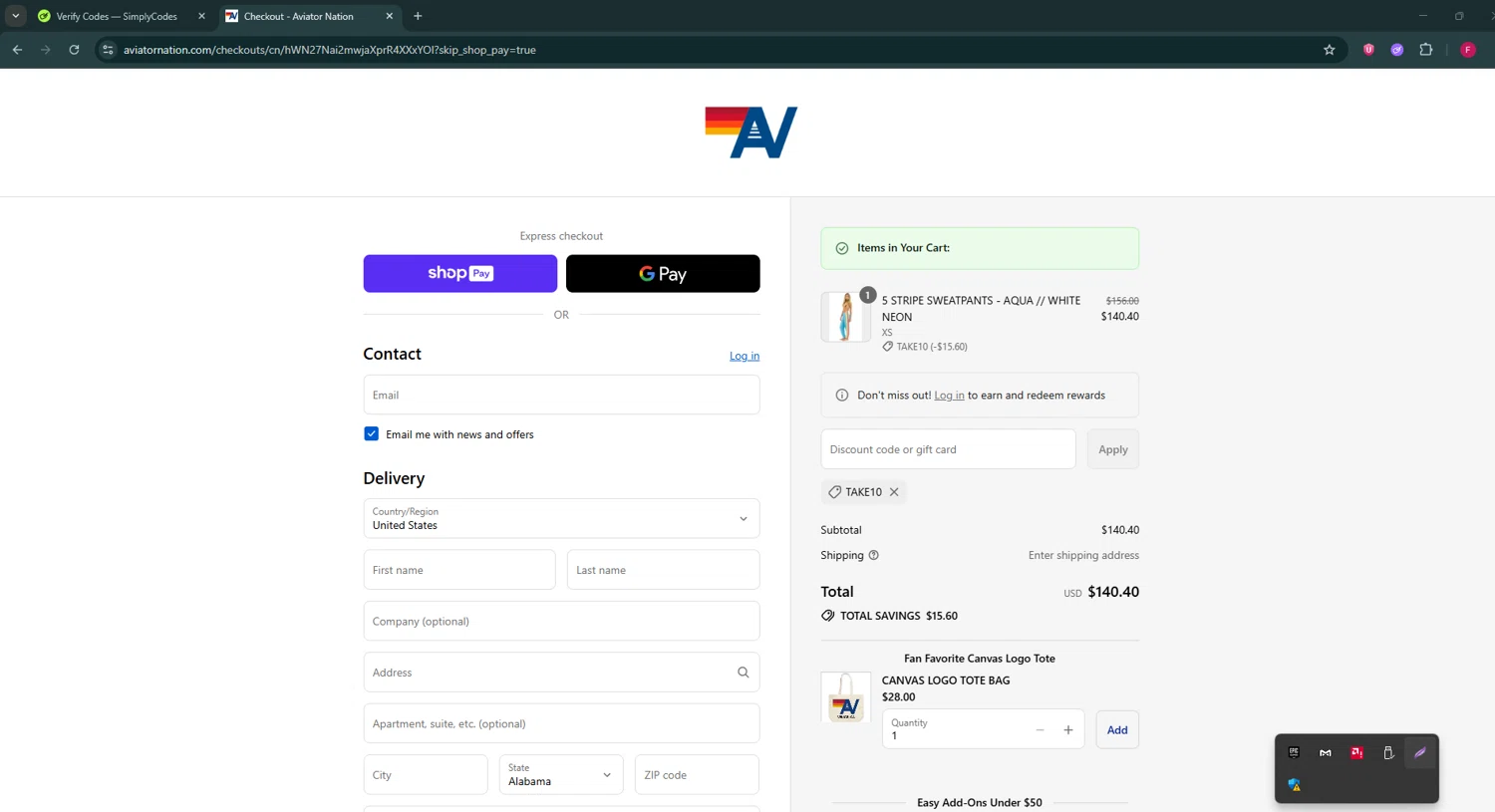Click the browser address bar URL
The image size is (1495, 812).
click(330, 50)
